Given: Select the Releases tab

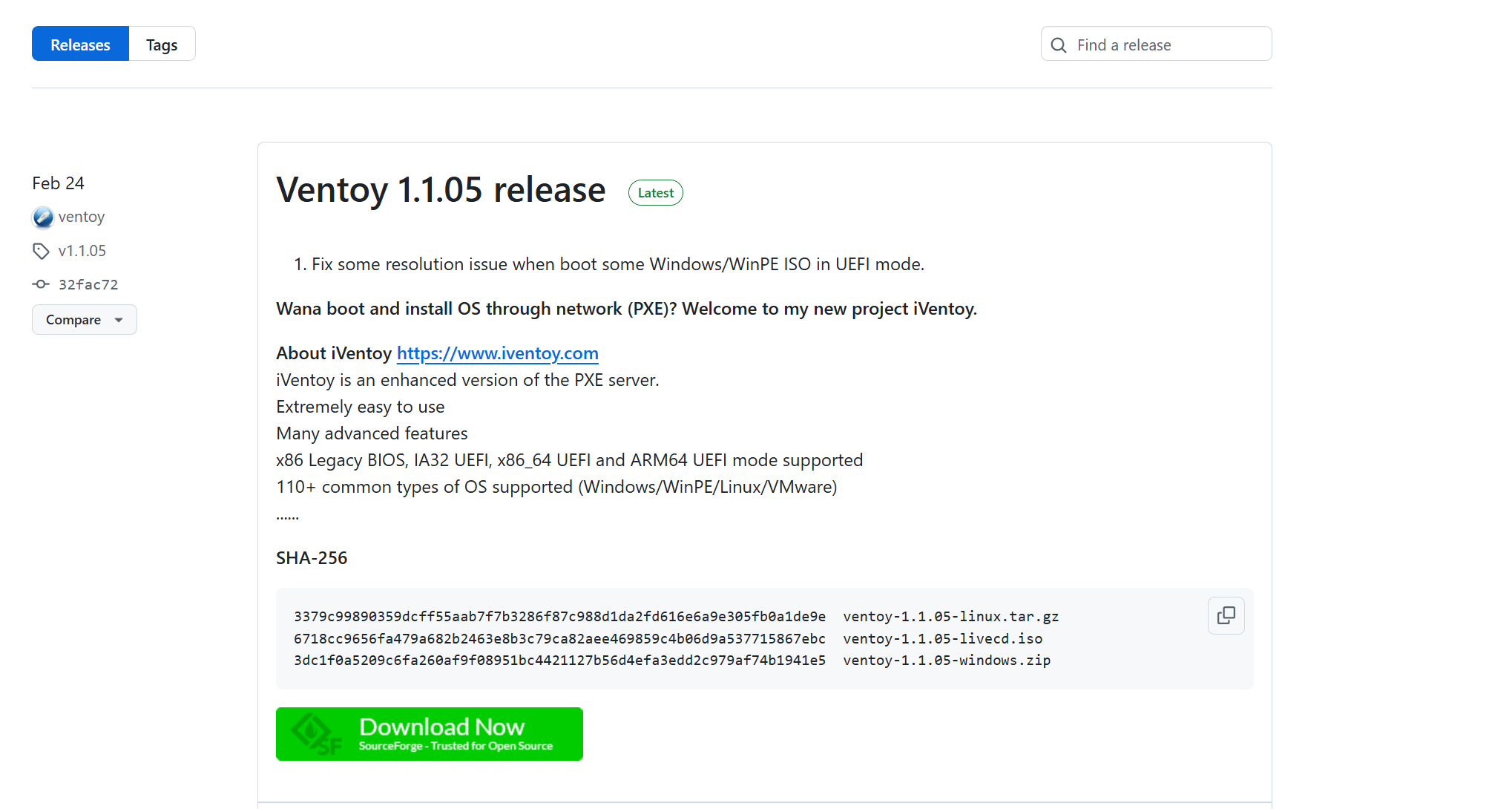Looking at the screenshot, I should (80, 45).
